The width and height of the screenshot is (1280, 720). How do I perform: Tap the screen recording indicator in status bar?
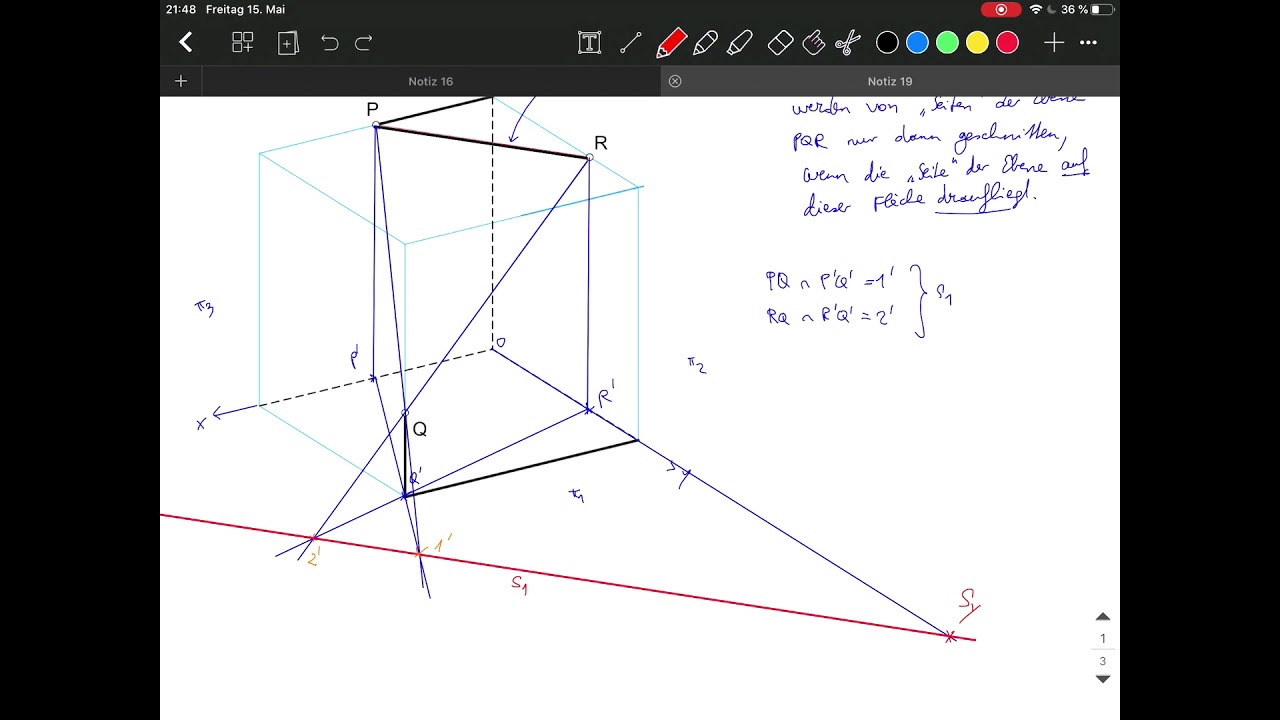point(1001,9)
